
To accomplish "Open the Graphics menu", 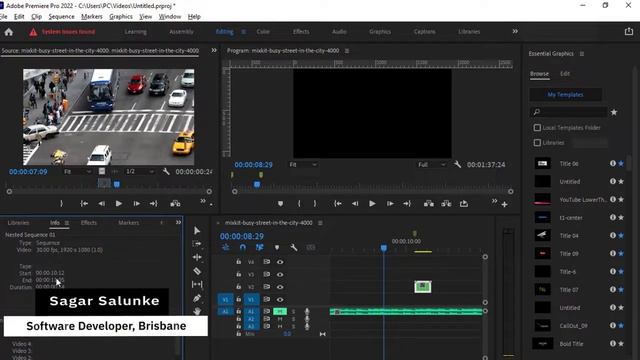I will [x=121, y=17].
